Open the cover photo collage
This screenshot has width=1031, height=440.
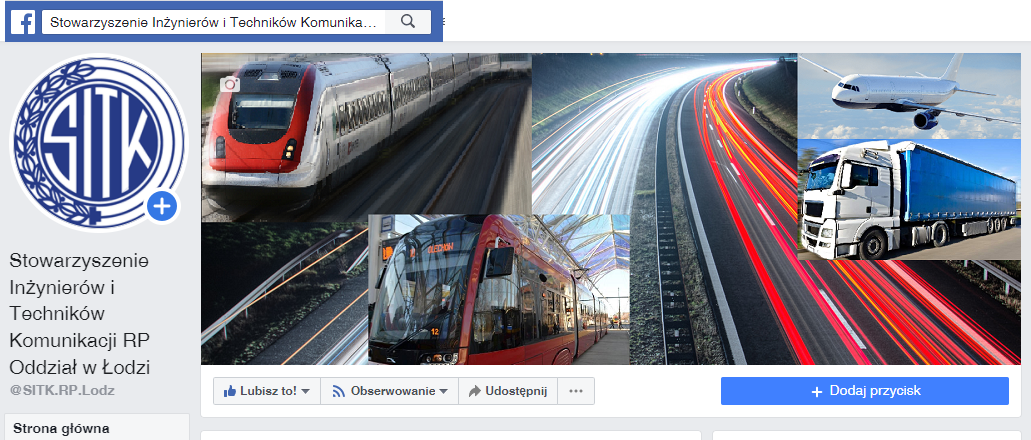click(611, 208)
